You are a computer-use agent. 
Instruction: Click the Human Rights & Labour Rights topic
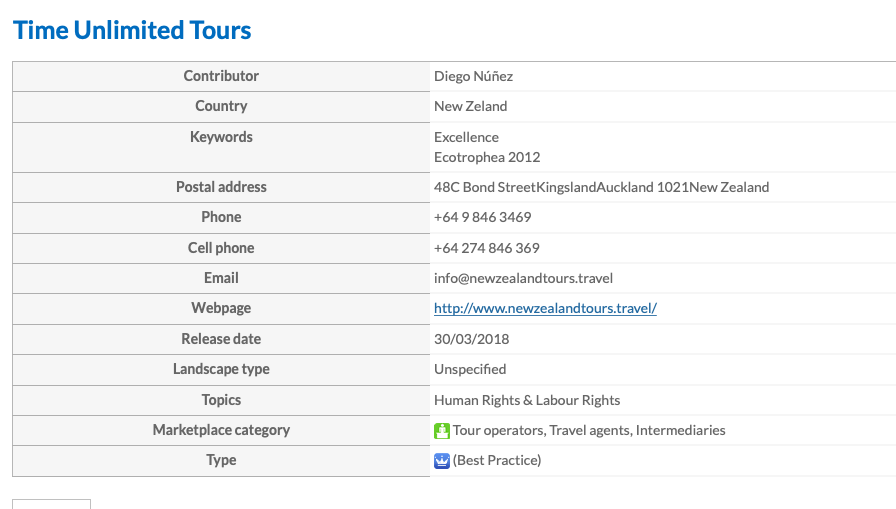[x=527, y=400]
